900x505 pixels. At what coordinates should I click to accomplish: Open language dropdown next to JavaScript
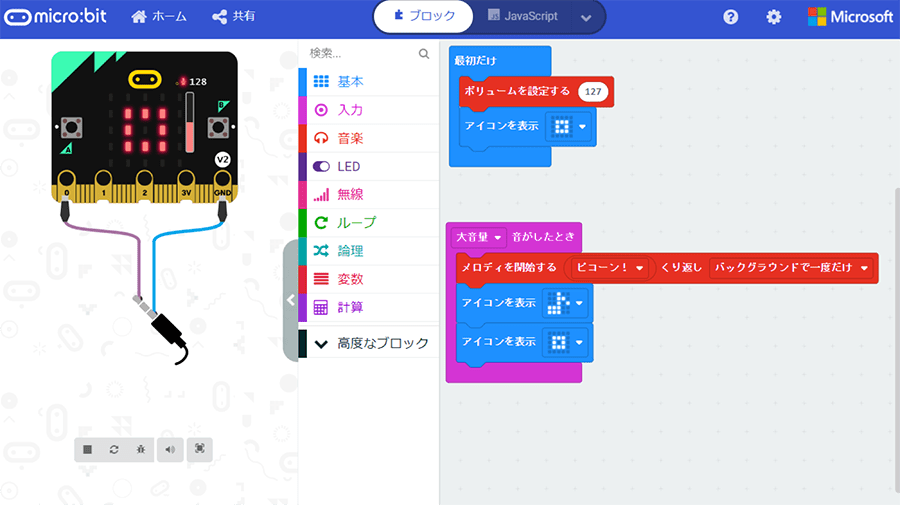(x=586, y=17)
